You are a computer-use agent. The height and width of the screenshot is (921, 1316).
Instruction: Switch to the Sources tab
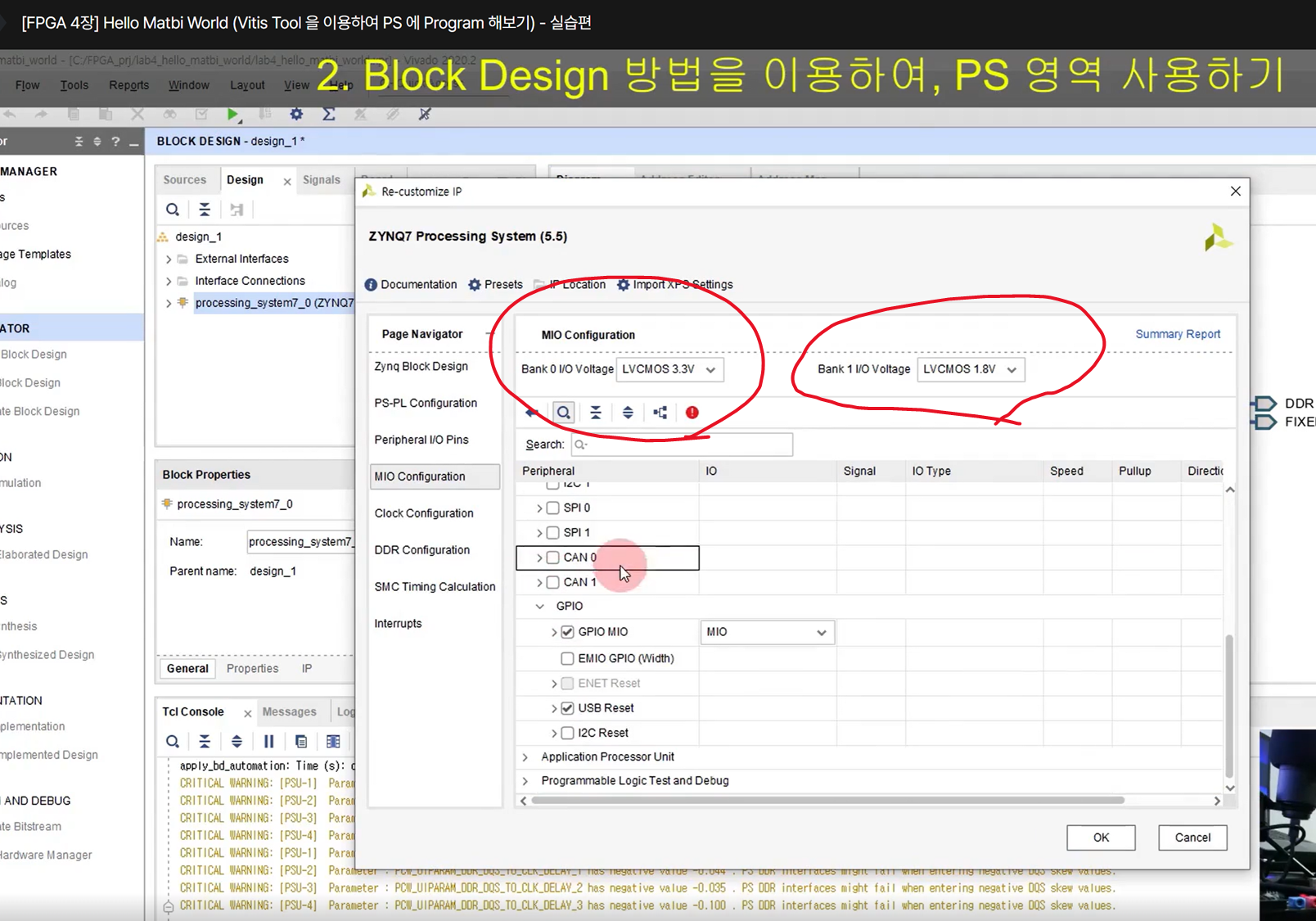184,180
